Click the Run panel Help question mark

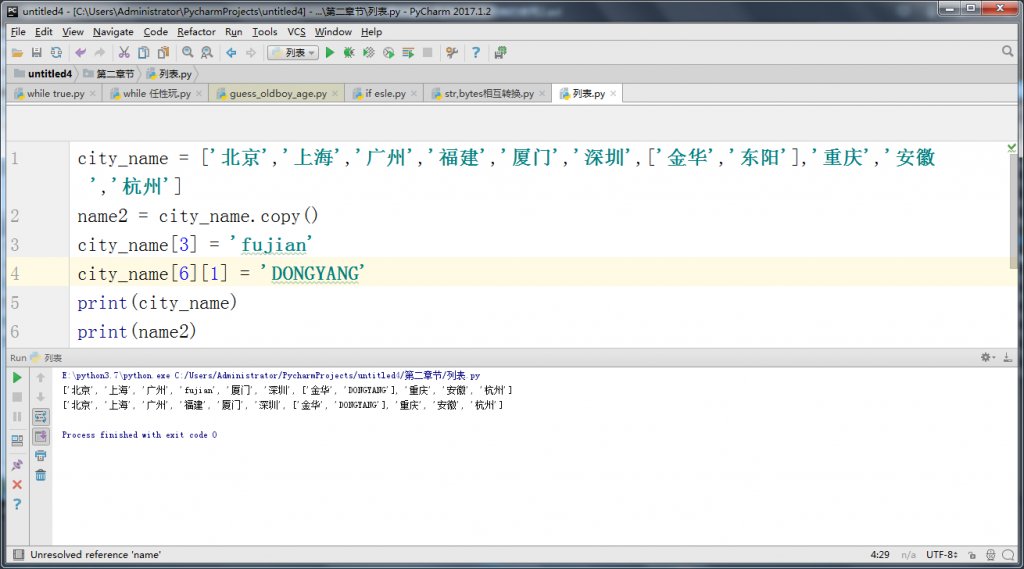(x=17, y=504)
